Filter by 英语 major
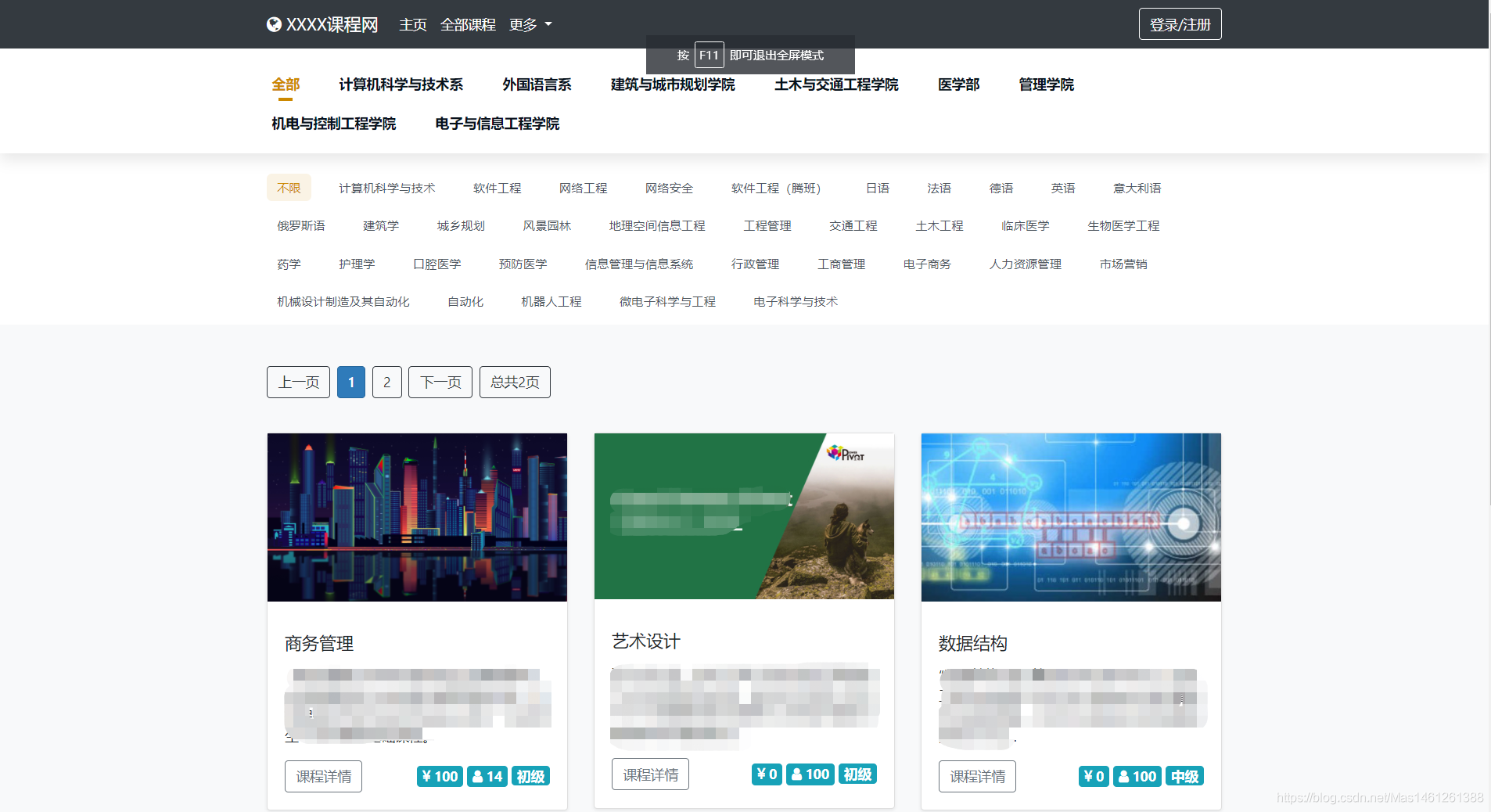The image size is (1491, 812). click(1063, 188)
